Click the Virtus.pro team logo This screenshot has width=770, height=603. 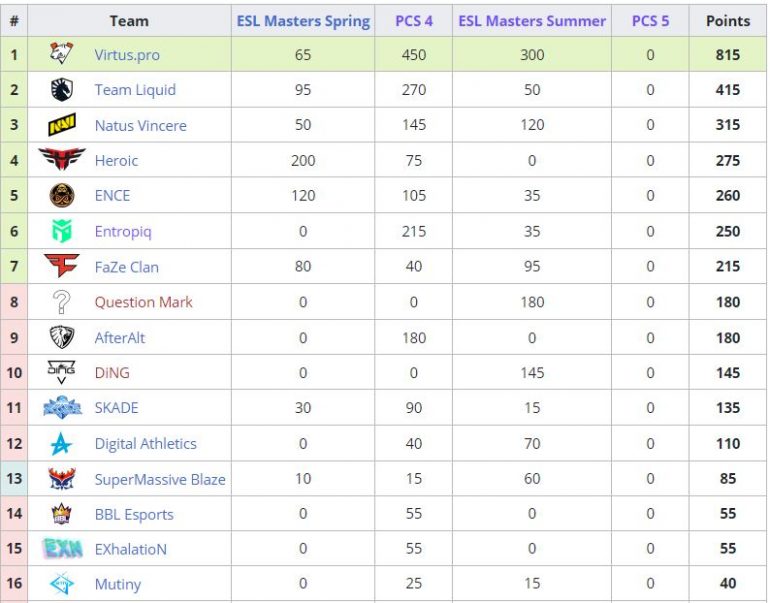click(x=62, y=55)
